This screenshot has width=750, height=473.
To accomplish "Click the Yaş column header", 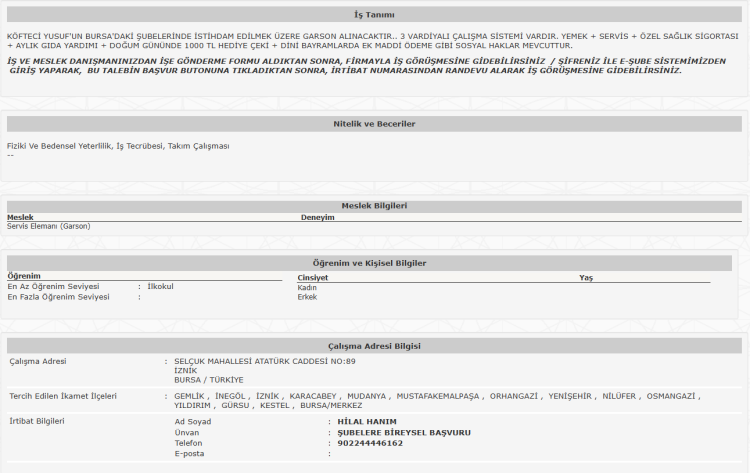I will click(585, 277).
